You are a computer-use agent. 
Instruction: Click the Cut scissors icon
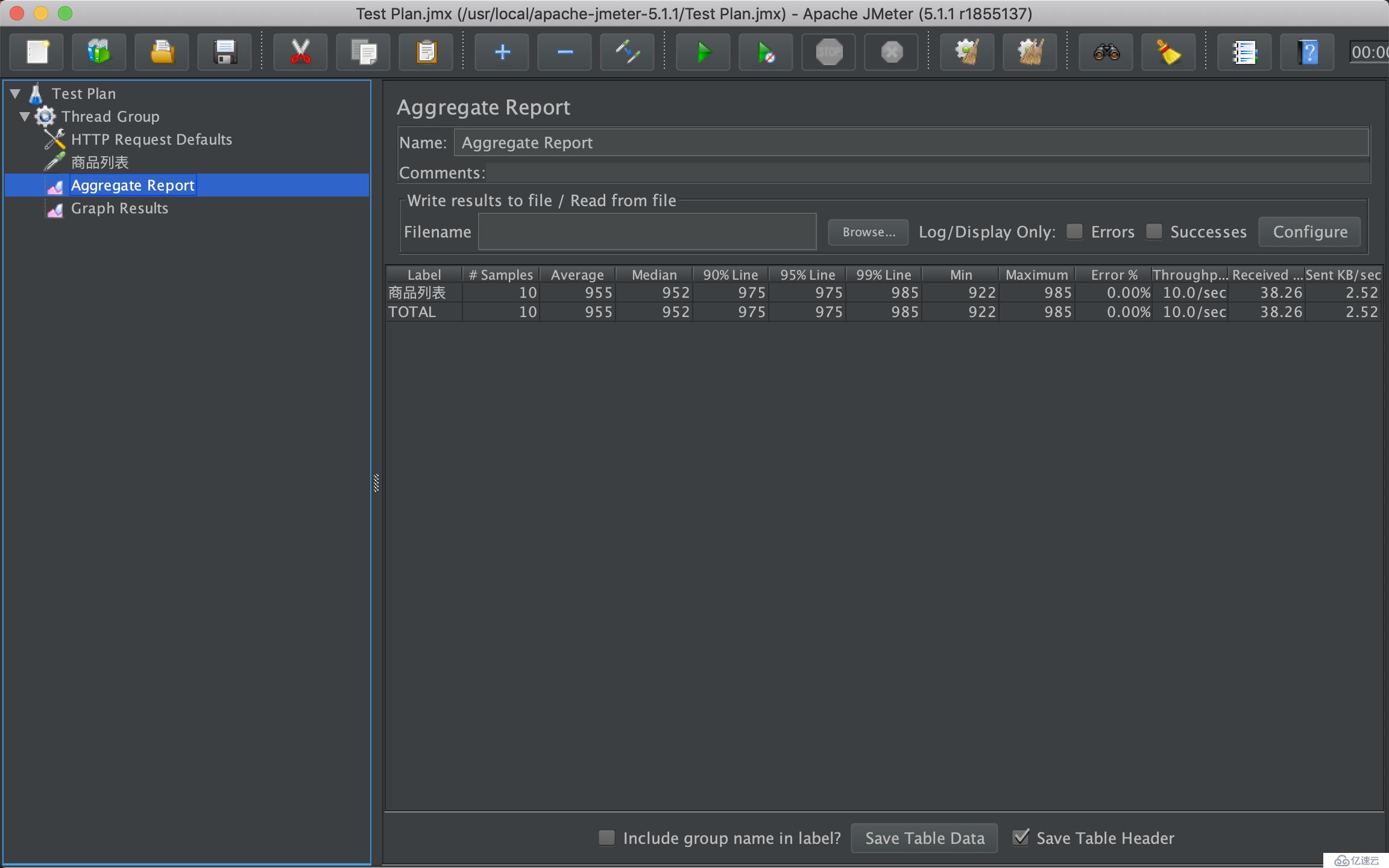(x=300, y=52)
